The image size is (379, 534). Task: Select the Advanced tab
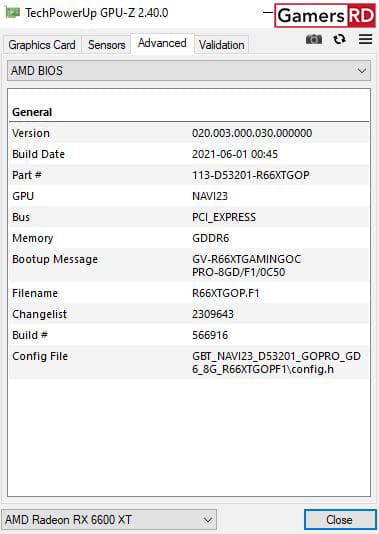click(162, 43)
